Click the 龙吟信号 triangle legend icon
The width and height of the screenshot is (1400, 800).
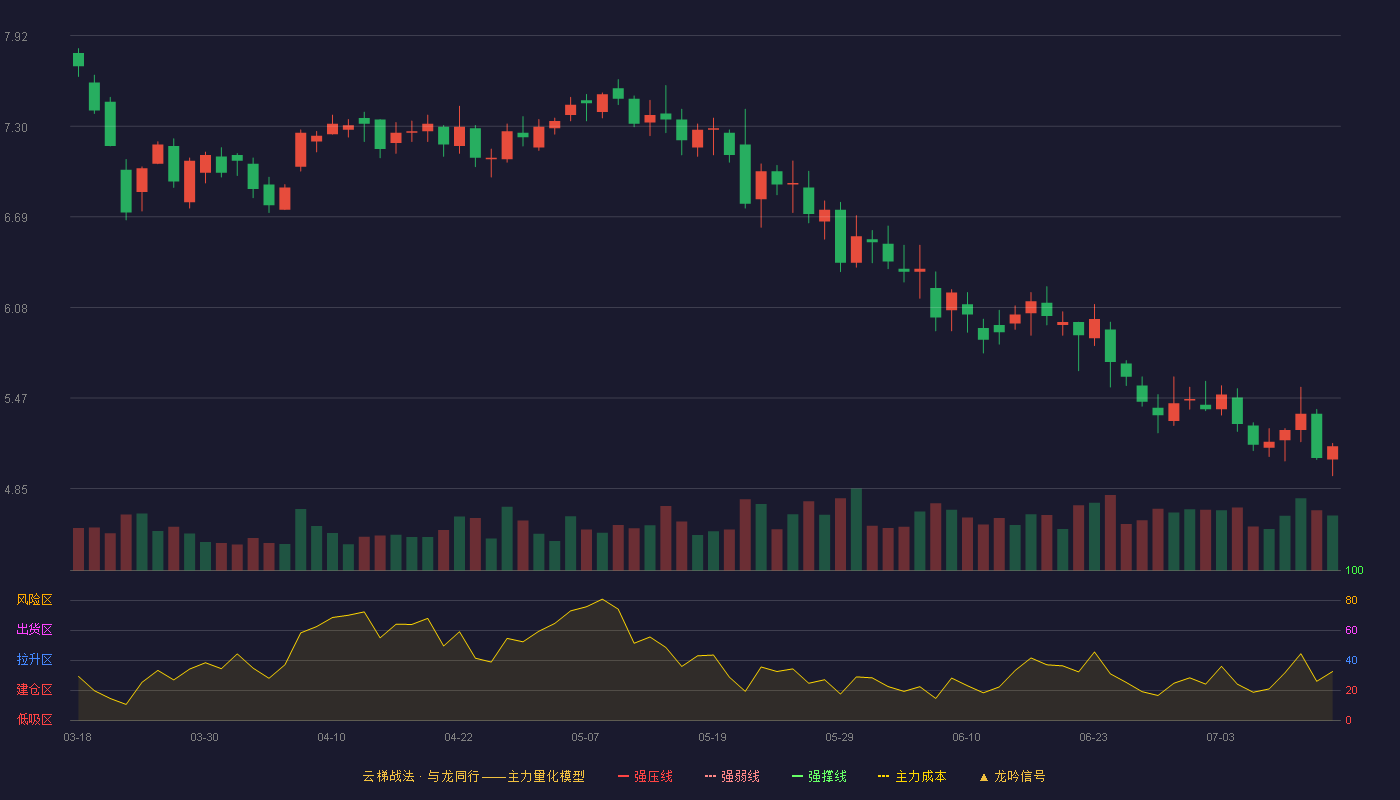click(984, 777)
